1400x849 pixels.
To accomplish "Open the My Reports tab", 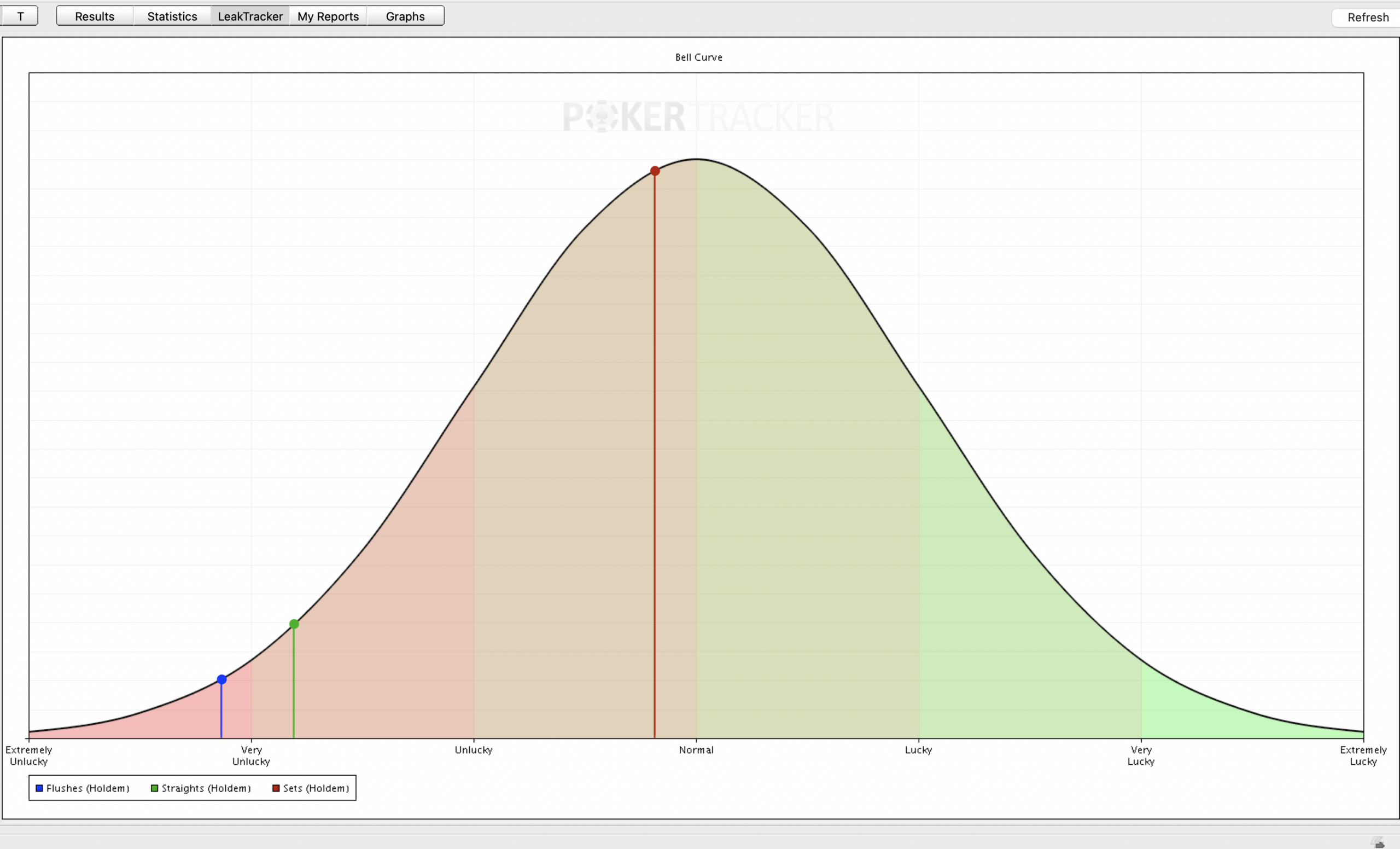I will [x=328, y=16].
